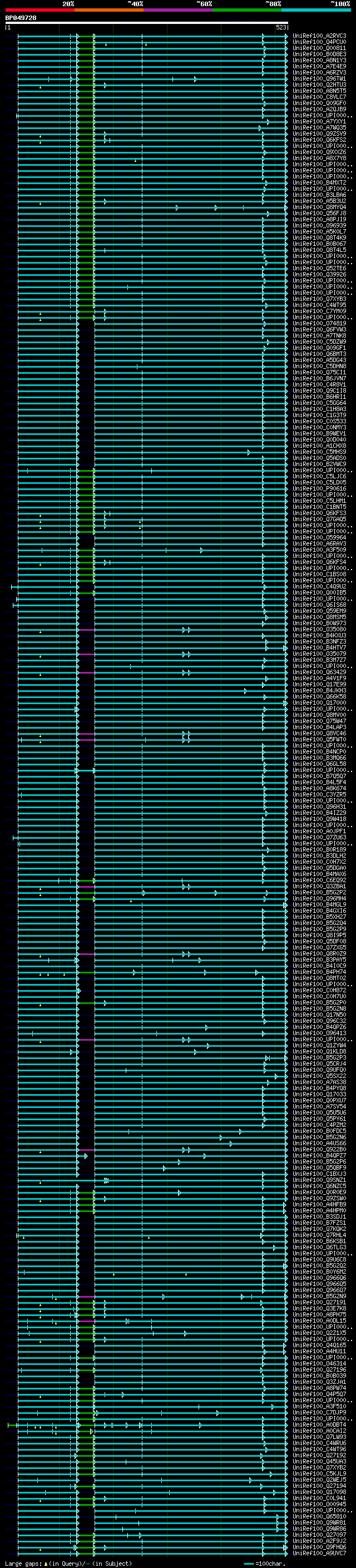Screen dimensions: 356x1568
Task: Click the green ~80% identity legend bar
Action: tap(247, 10)
